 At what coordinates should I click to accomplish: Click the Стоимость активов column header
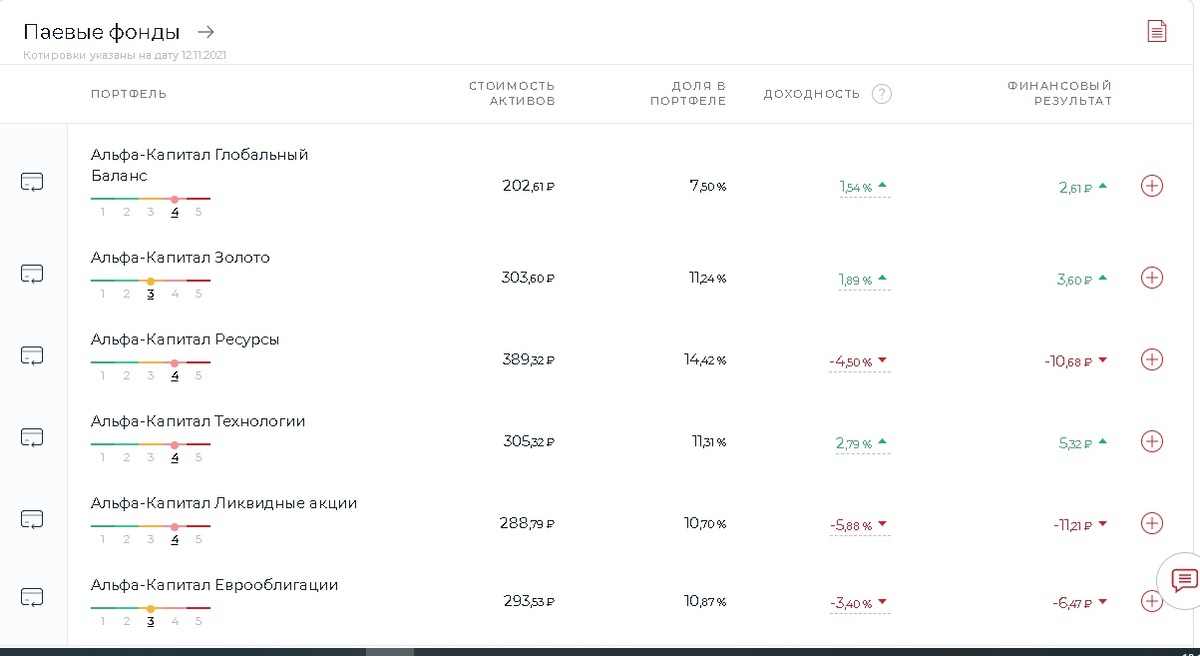(x=512, y=94)
